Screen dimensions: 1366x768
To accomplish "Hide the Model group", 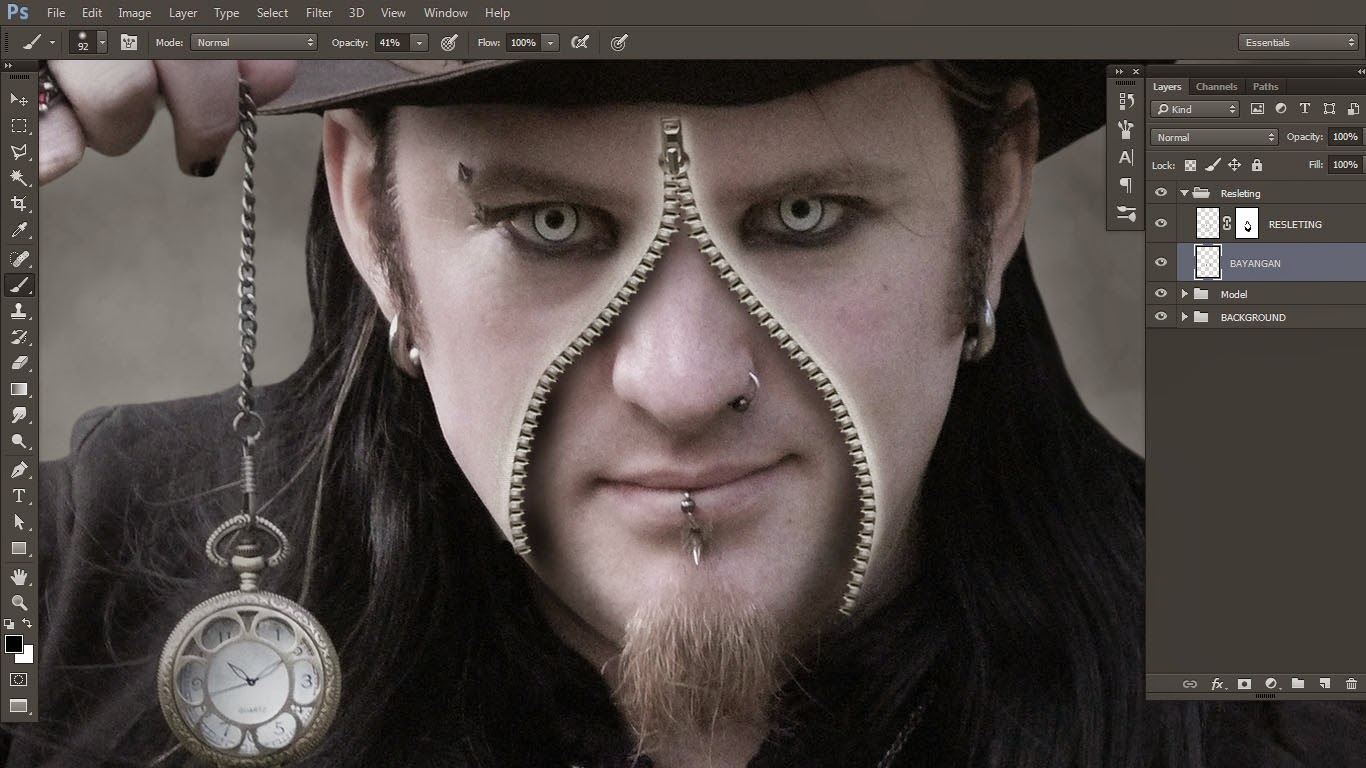I will 1161,294.
